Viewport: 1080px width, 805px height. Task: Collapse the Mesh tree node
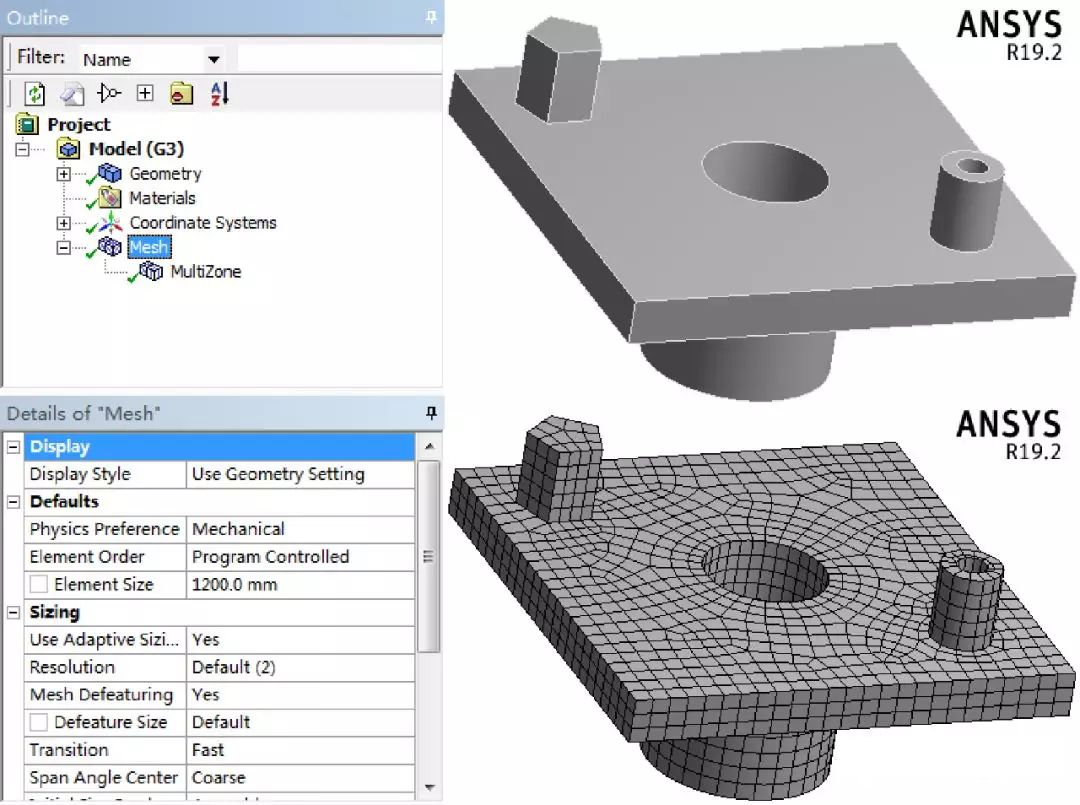63,247
